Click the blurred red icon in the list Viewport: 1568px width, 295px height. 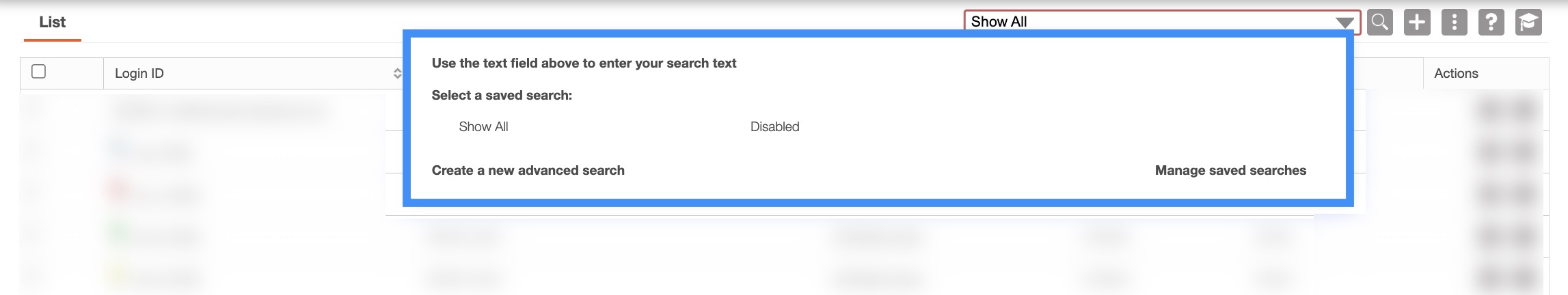[x=118, y=189]
